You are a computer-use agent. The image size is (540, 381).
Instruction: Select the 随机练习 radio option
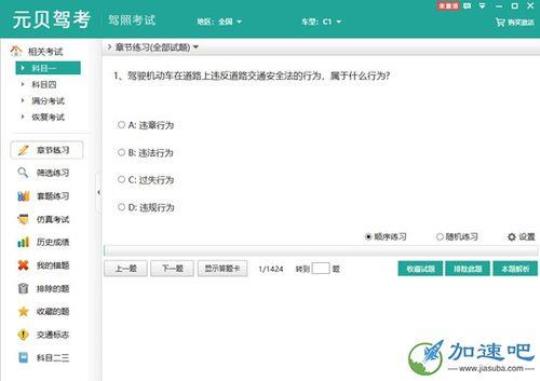(x=457, y=237)
